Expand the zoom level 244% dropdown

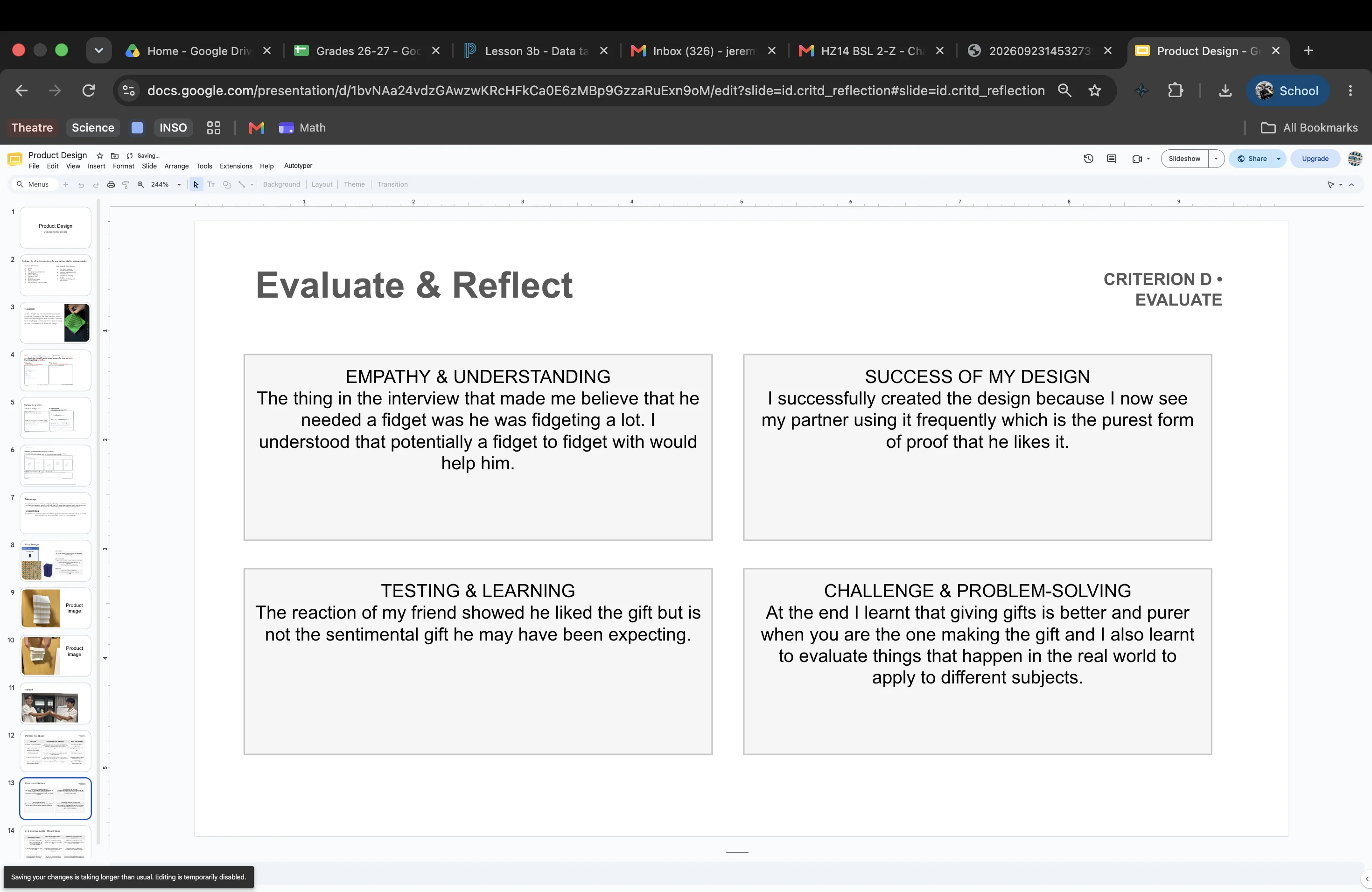(179, 184)
